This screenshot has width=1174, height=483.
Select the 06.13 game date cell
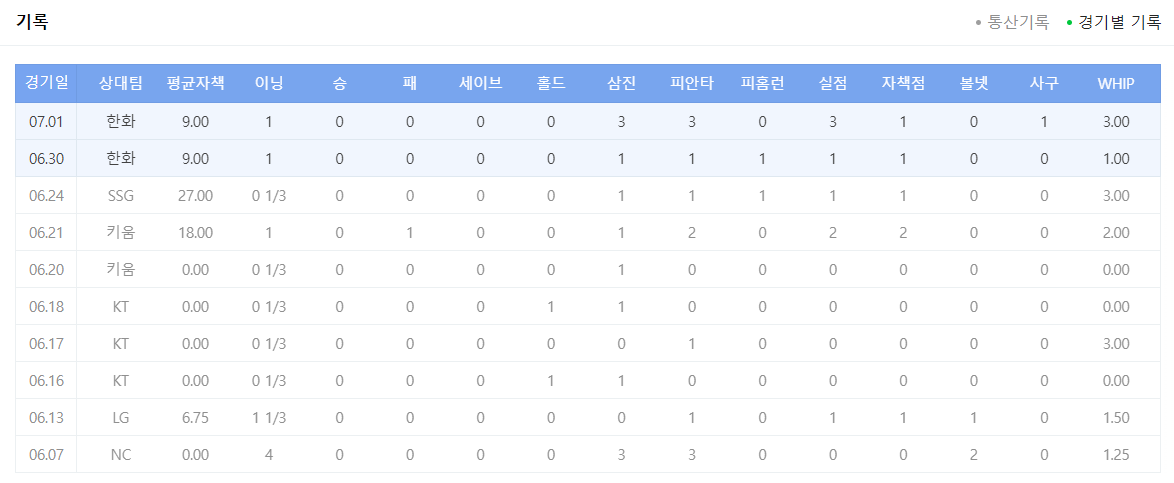coord(46,417)
